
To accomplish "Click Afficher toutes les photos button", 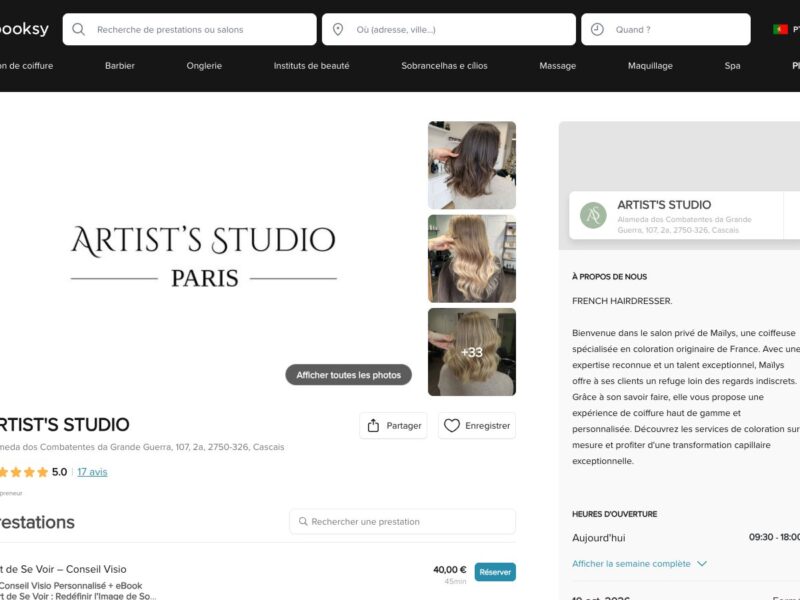I will click(x=348, y=375).
